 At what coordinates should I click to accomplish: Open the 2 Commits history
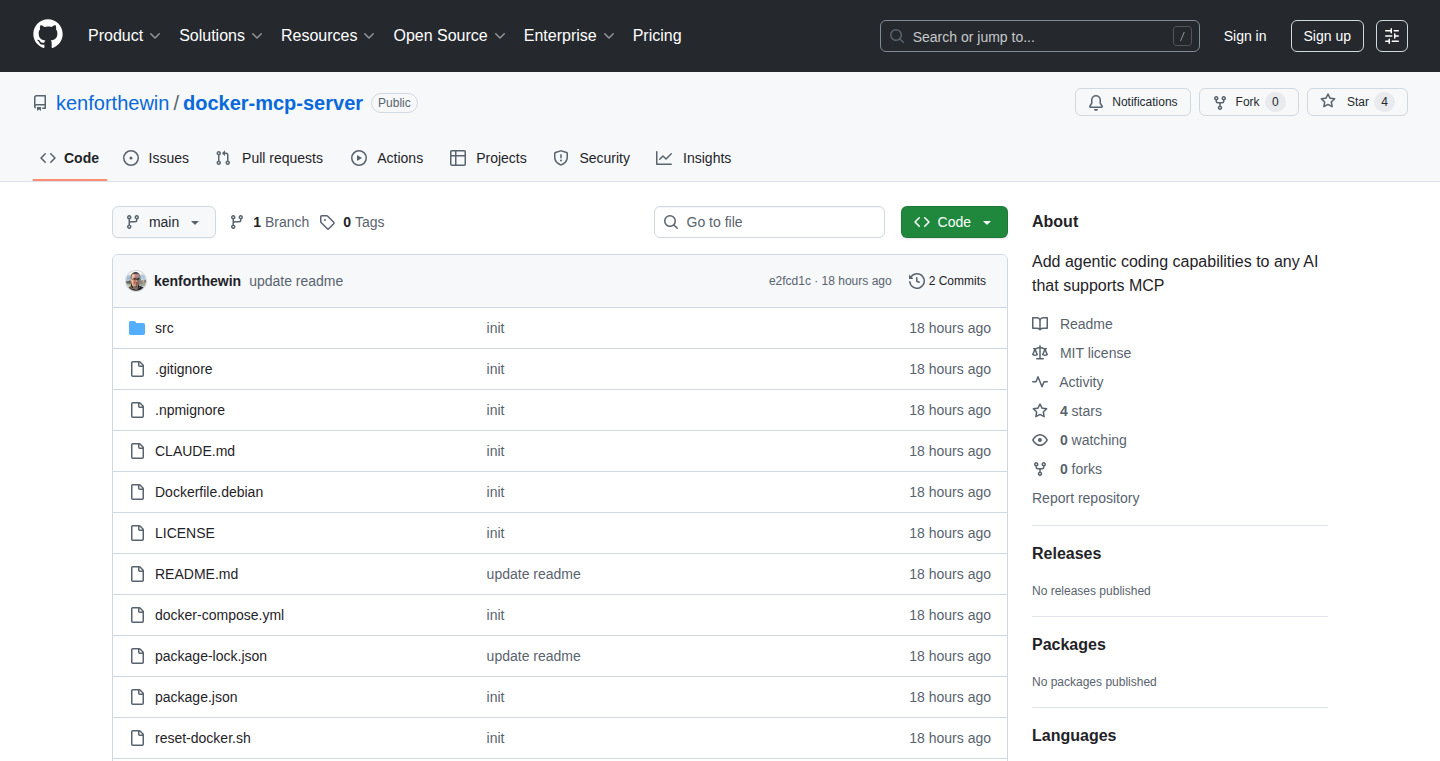[x=947, y=281]
